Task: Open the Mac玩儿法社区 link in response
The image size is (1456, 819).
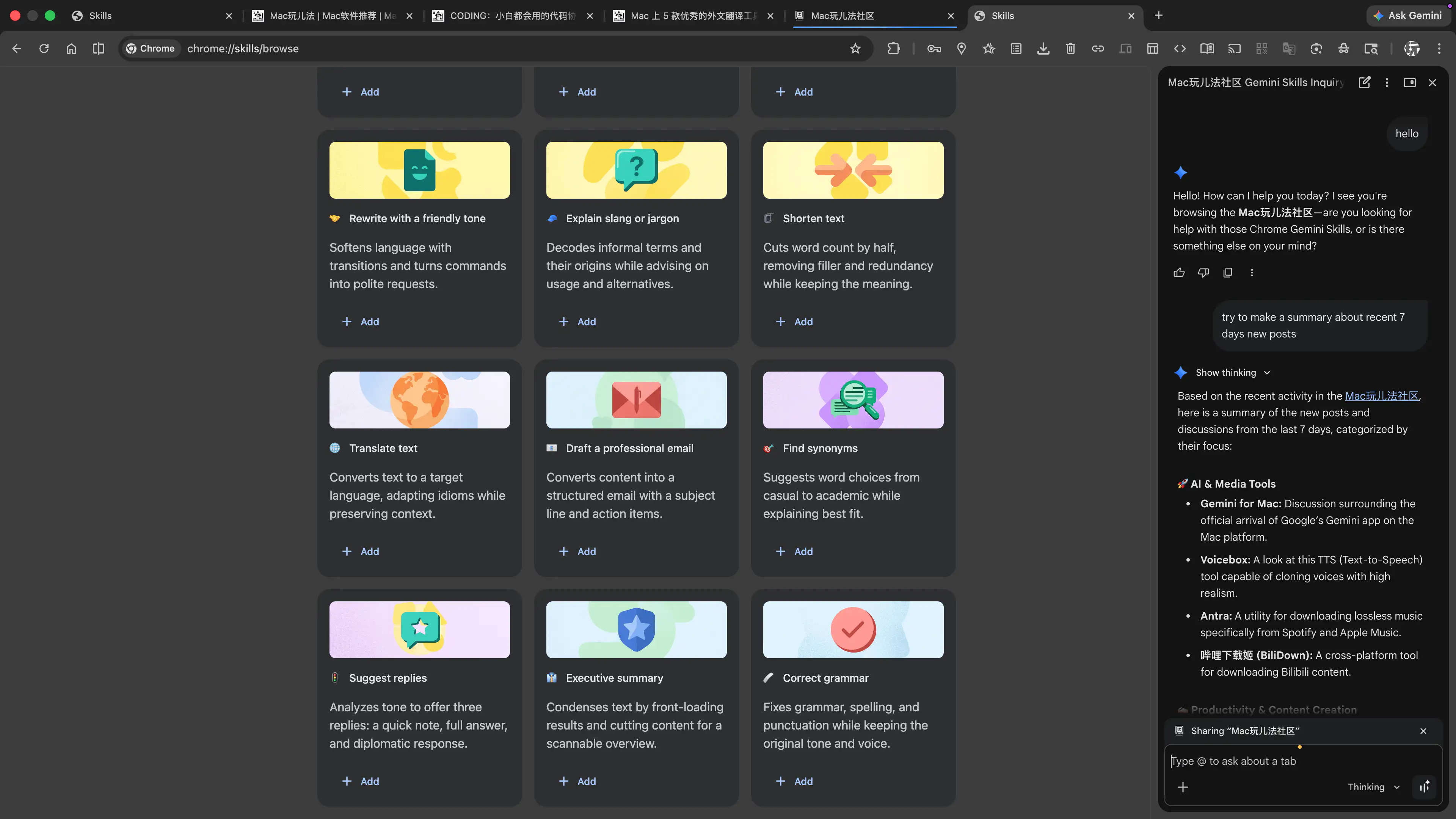Action: (1381, 396)
